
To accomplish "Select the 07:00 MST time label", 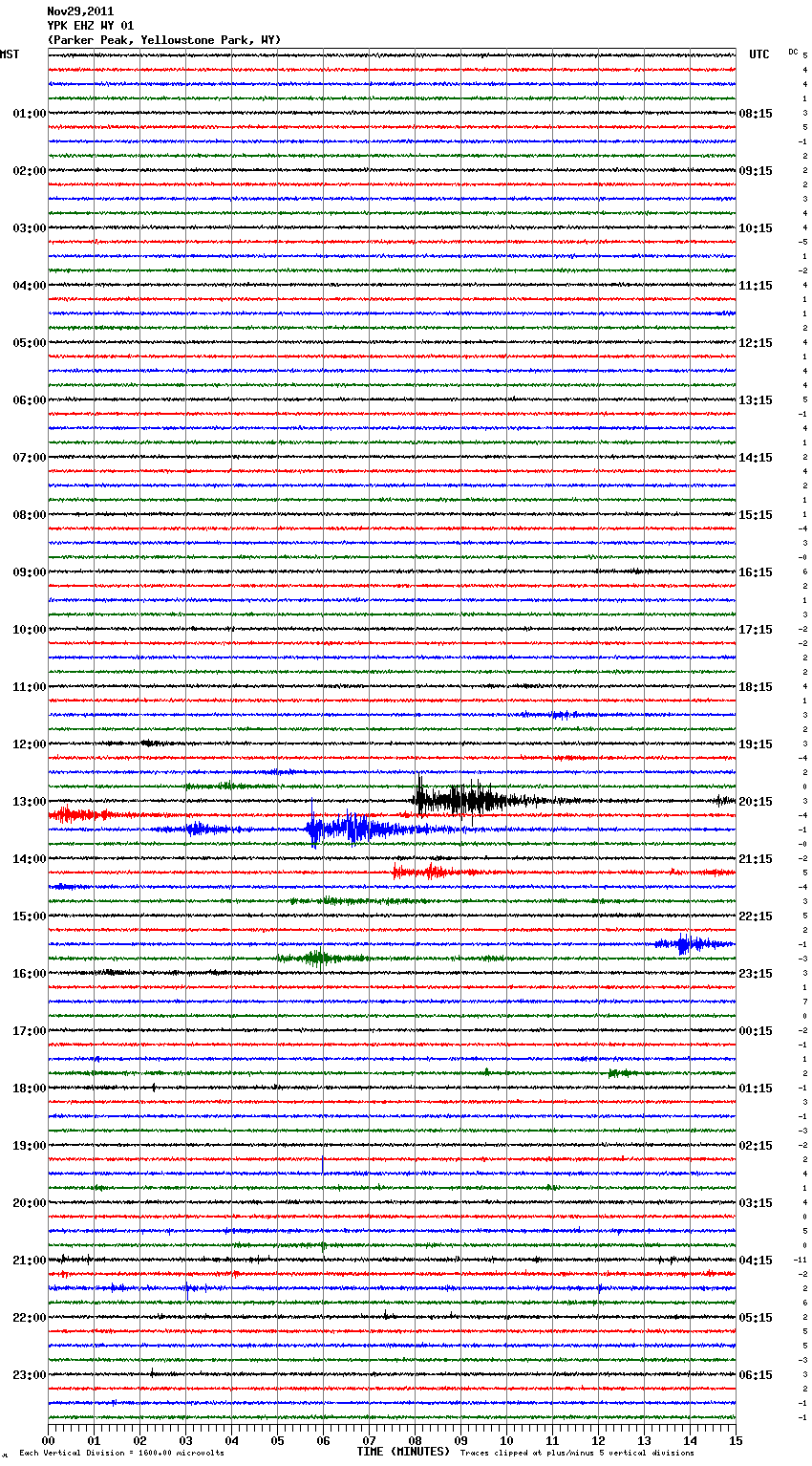I will (x=29, y=458).
